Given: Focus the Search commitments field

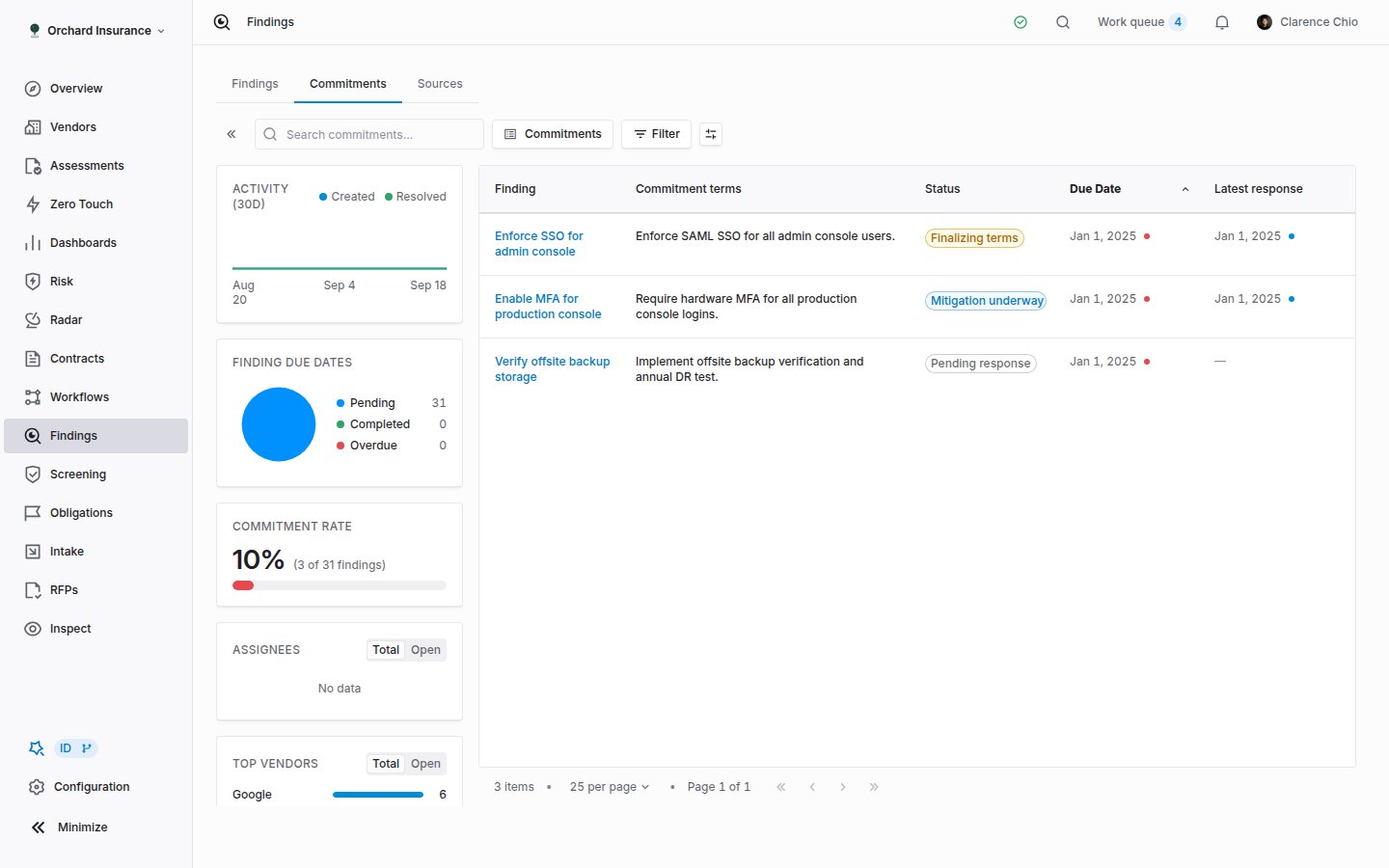Looking at the screenshot, I should pos(369,134).
